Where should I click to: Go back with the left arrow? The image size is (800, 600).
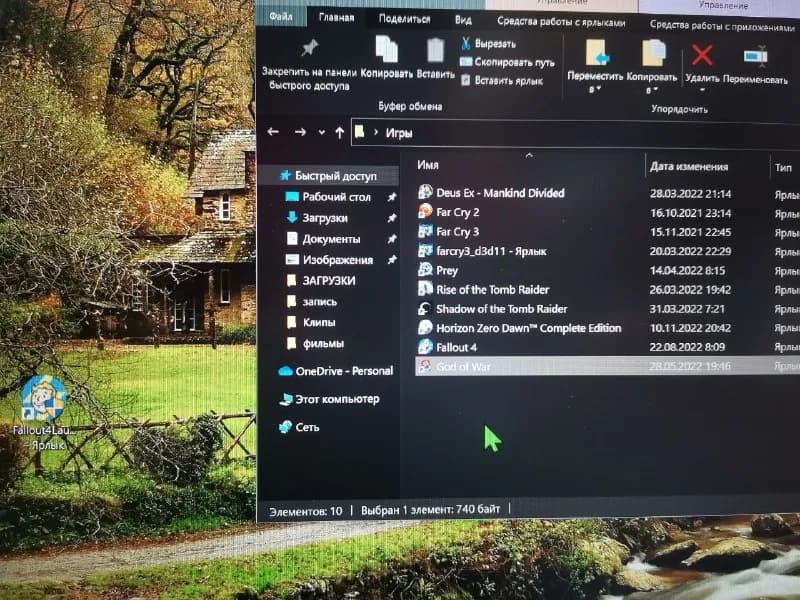pos(273,132)
